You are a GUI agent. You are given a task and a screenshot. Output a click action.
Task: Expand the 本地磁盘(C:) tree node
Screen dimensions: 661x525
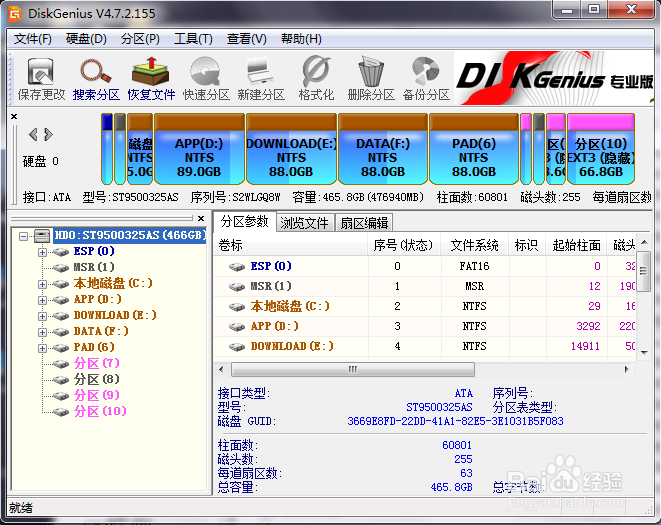coord(42,284)
